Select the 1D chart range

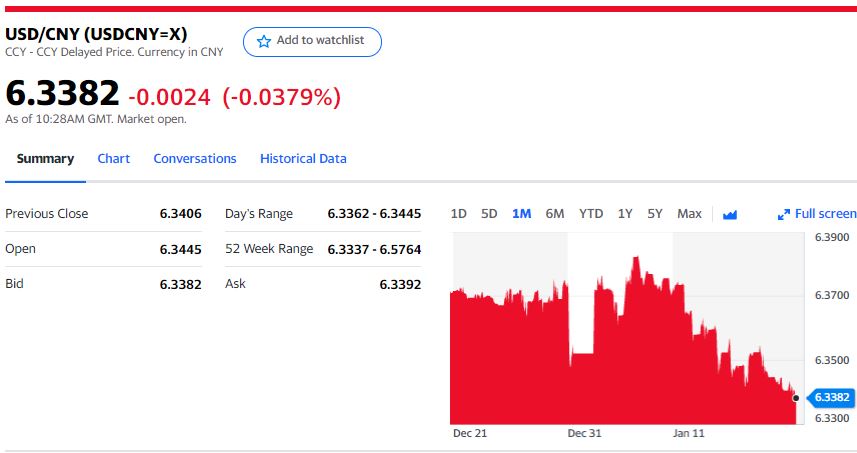point(459,213)
